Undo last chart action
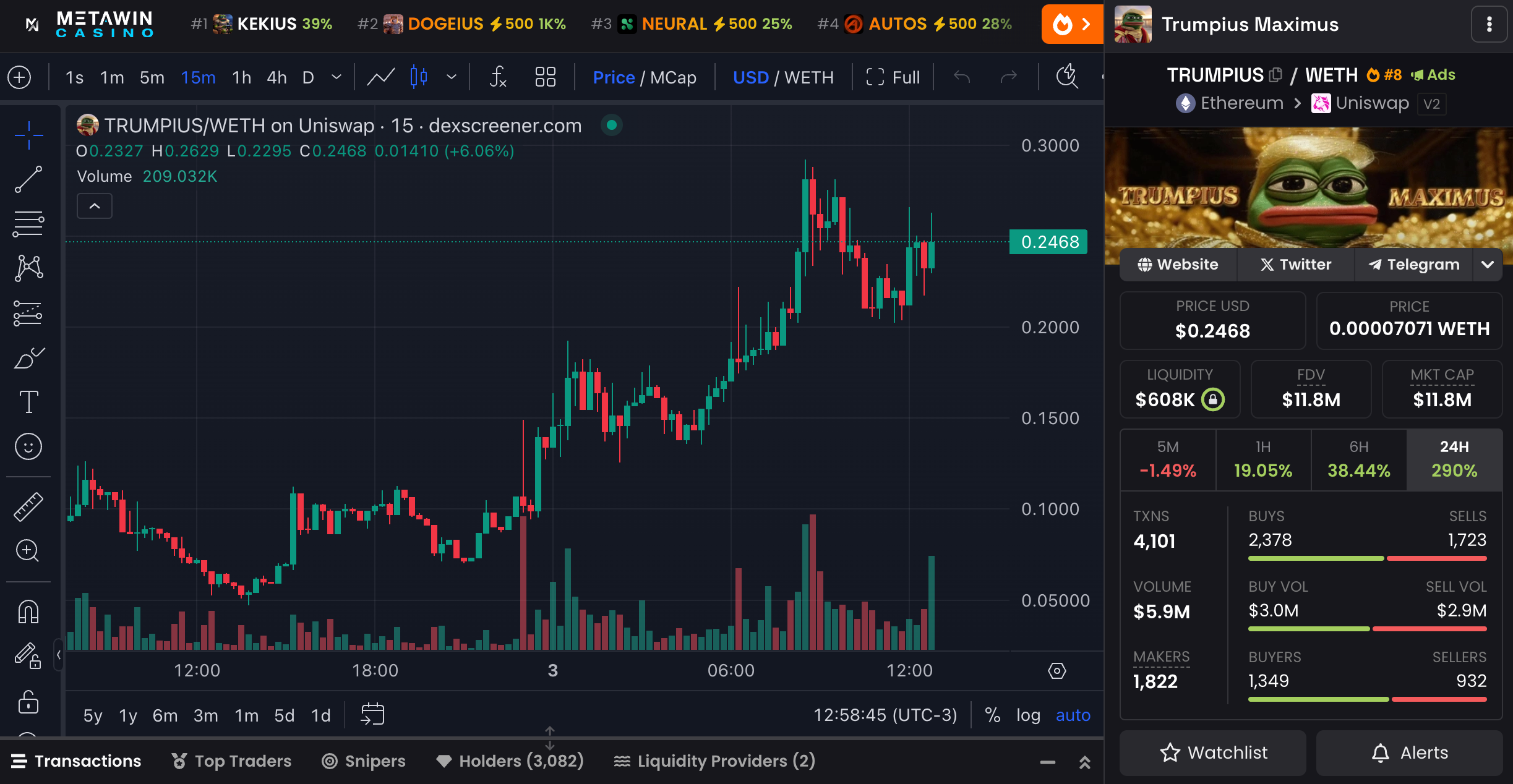 tap(962, 77)
